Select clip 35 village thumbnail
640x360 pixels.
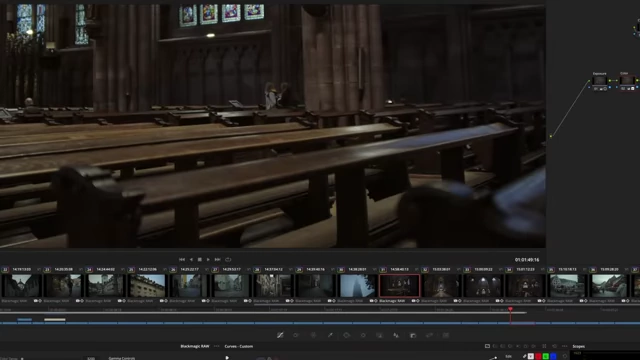[568, 285]
